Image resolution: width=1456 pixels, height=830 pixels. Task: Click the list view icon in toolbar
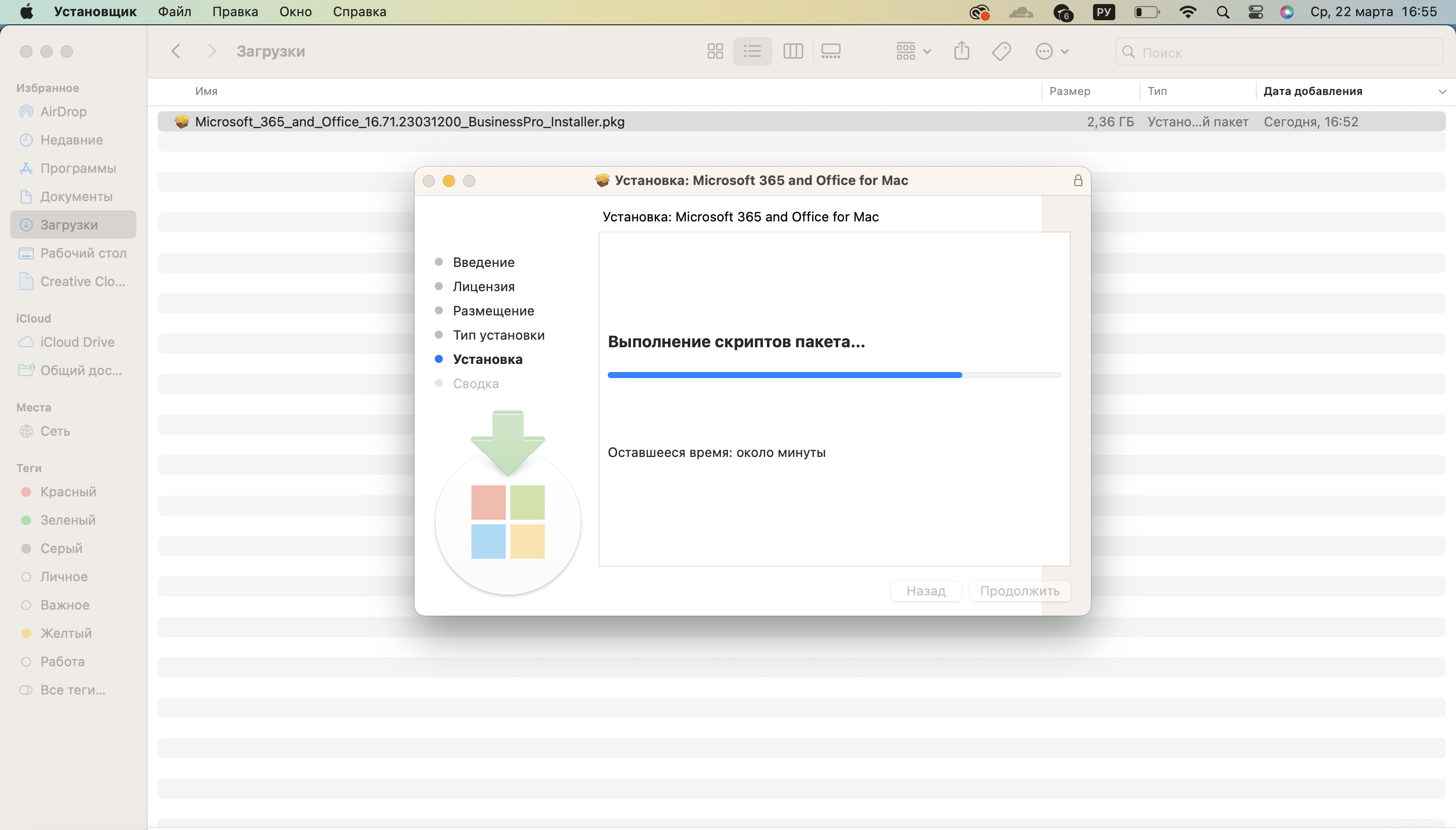[752, 51]
